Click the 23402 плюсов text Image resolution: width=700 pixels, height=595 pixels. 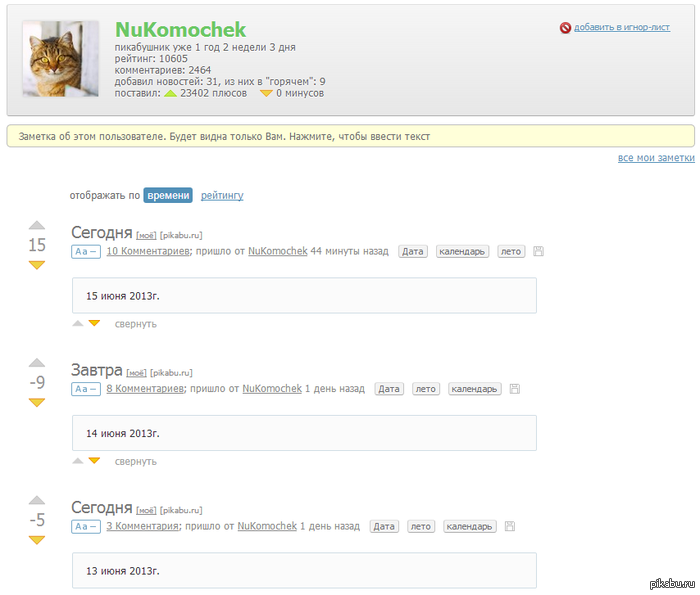coord(213,93)
